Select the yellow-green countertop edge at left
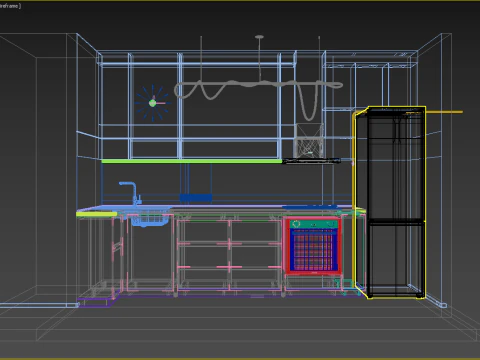480x360 pixels. point(97,214)
